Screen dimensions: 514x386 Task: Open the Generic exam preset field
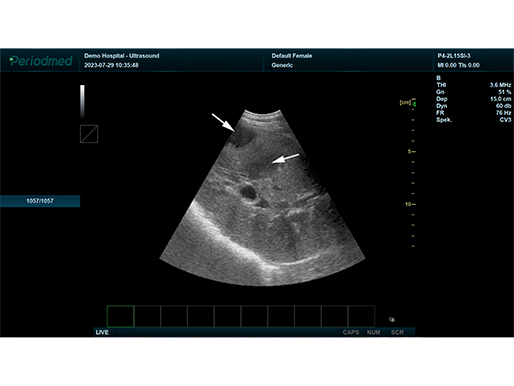(x=282, y=65)
